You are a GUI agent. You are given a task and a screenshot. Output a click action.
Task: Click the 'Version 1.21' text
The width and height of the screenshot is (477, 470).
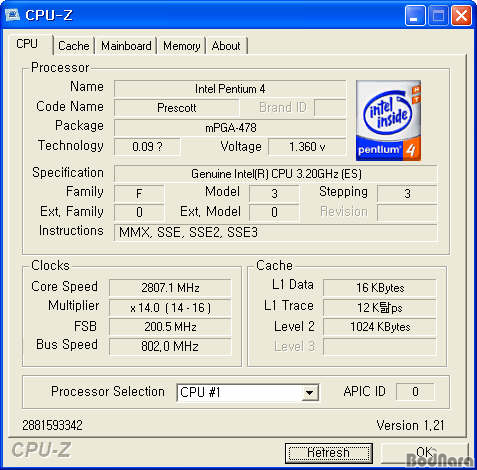[410, 426]
